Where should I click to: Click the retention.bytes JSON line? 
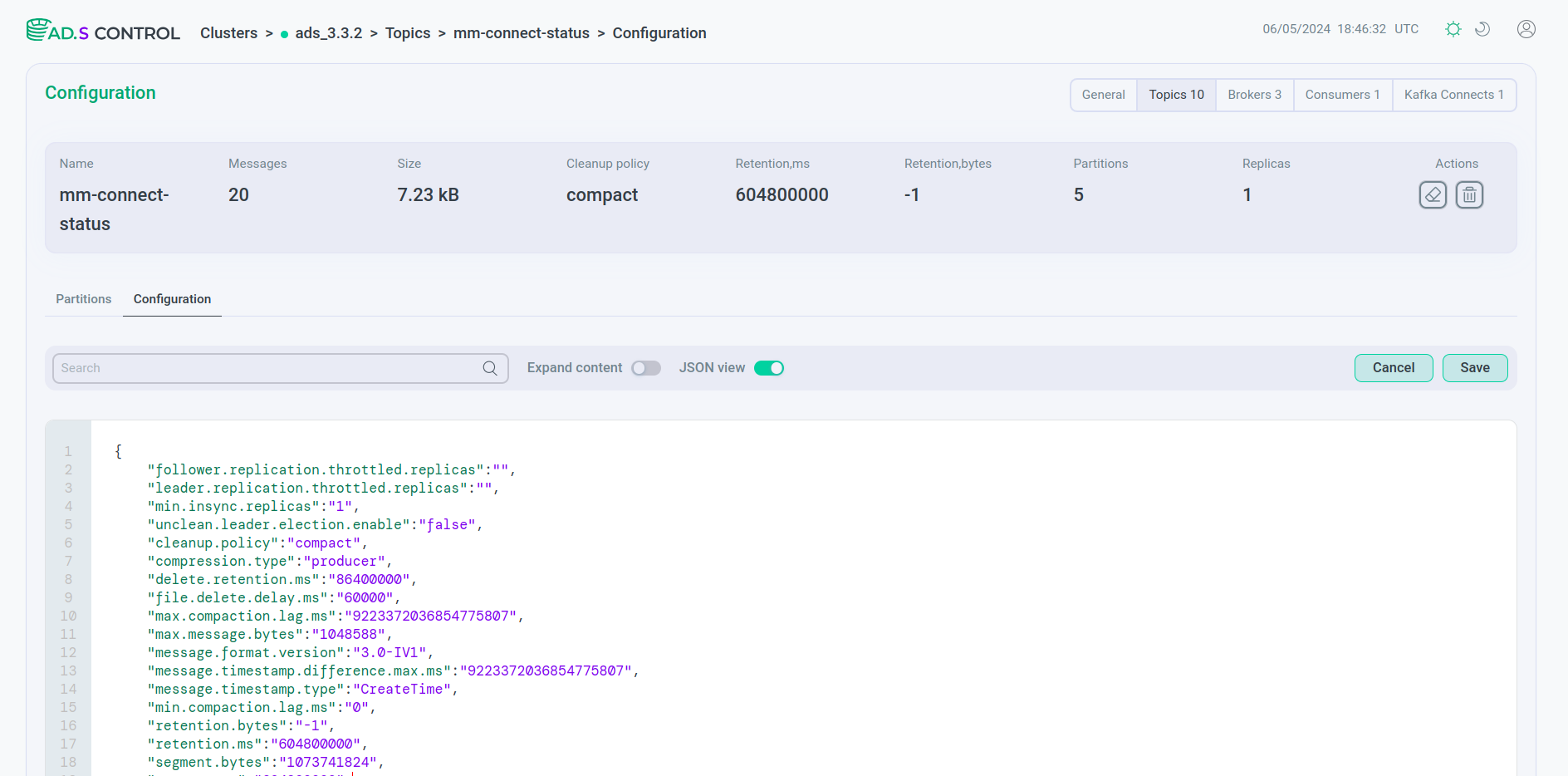[x=241, y=725]
